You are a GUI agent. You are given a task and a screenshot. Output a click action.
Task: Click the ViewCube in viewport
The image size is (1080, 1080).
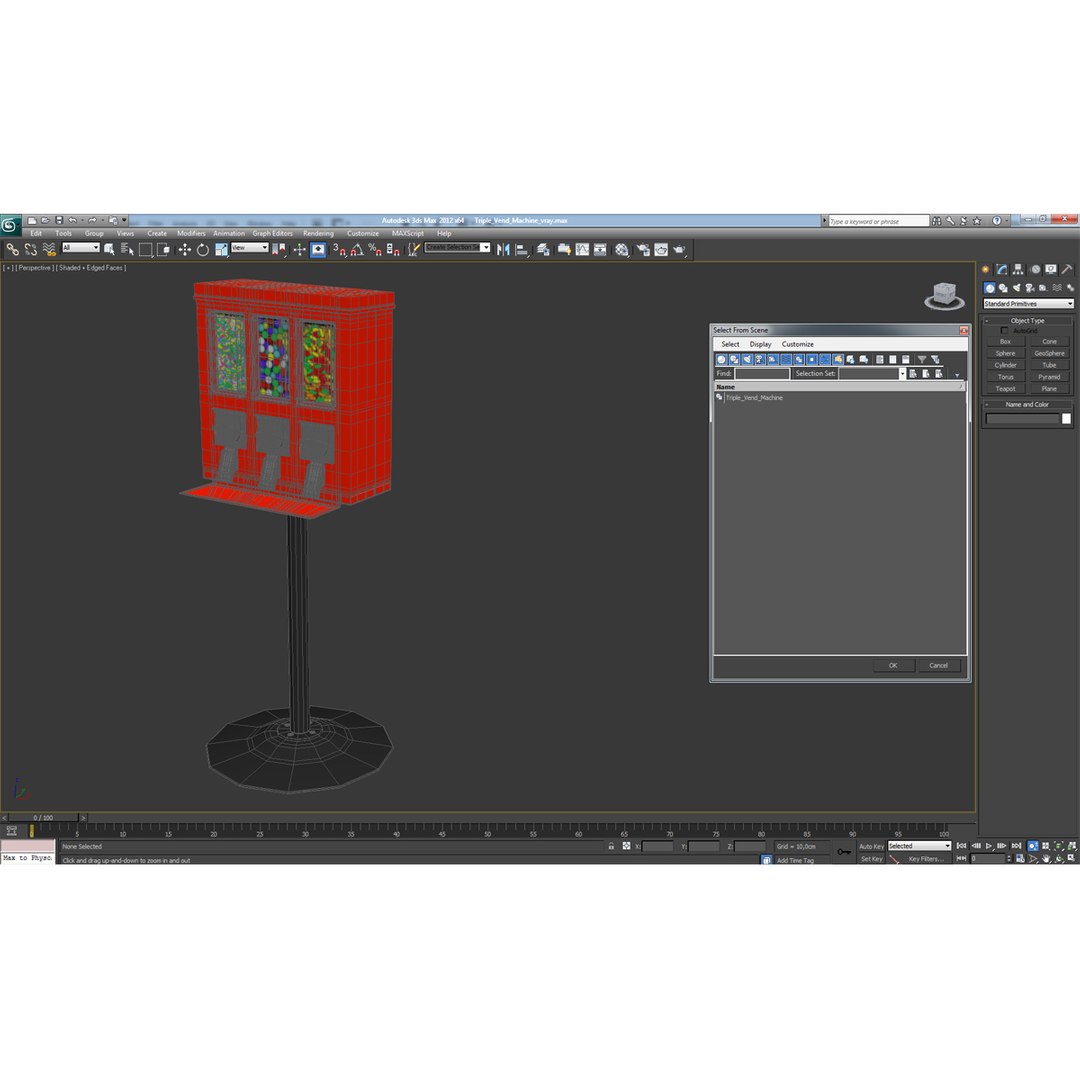[x=944, y=295]
